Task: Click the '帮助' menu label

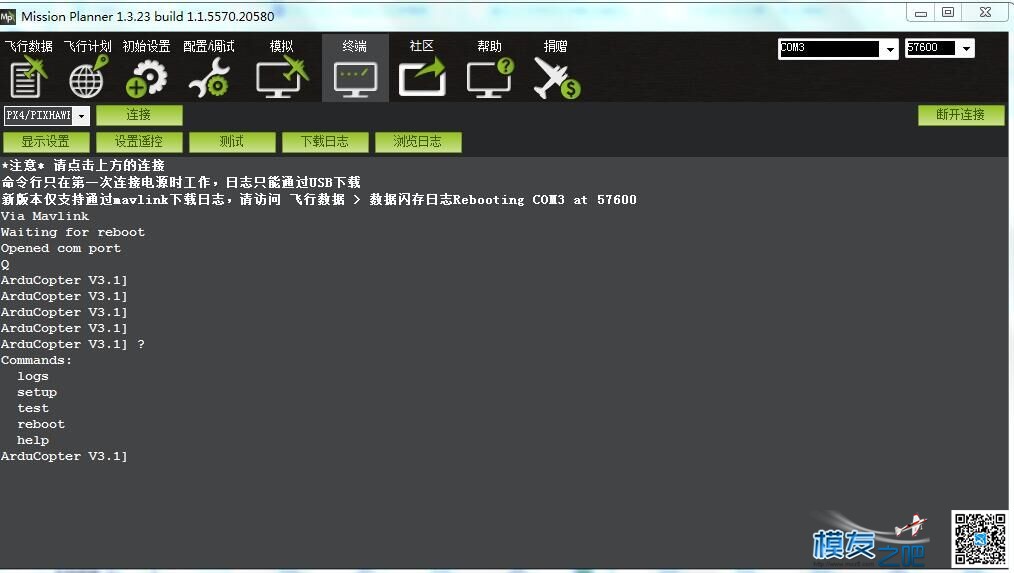Action: 490,46
